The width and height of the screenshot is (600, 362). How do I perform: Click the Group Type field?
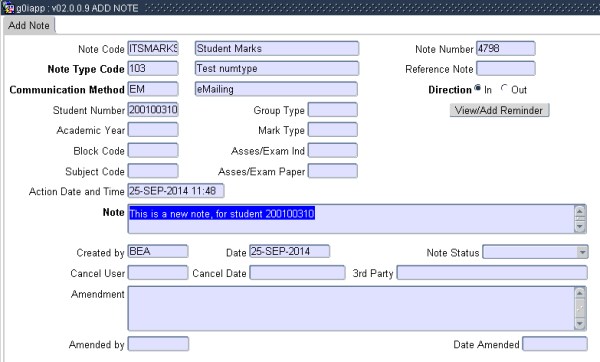point(333,110)
